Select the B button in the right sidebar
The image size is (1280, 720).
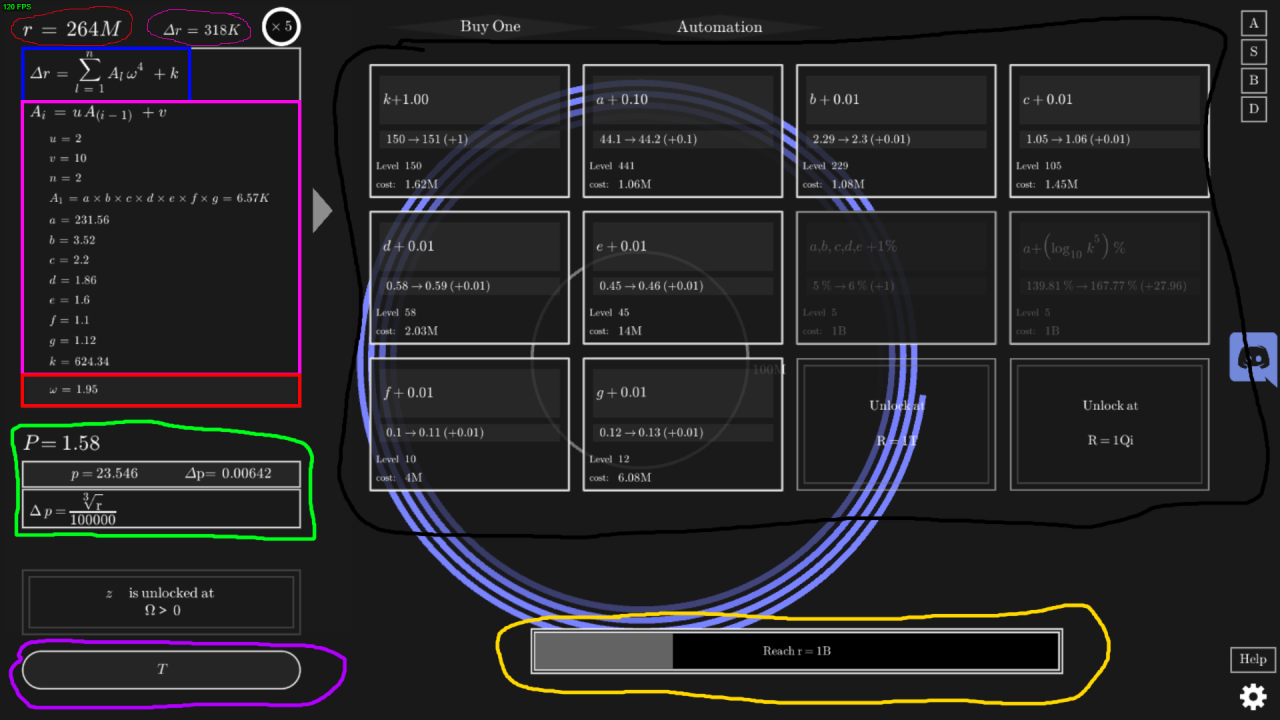tap(1253, 80)
